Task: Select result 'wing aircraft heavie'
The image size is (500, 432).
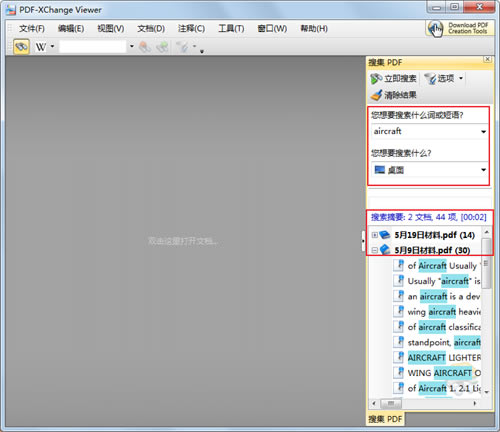Action: [444, 312]
